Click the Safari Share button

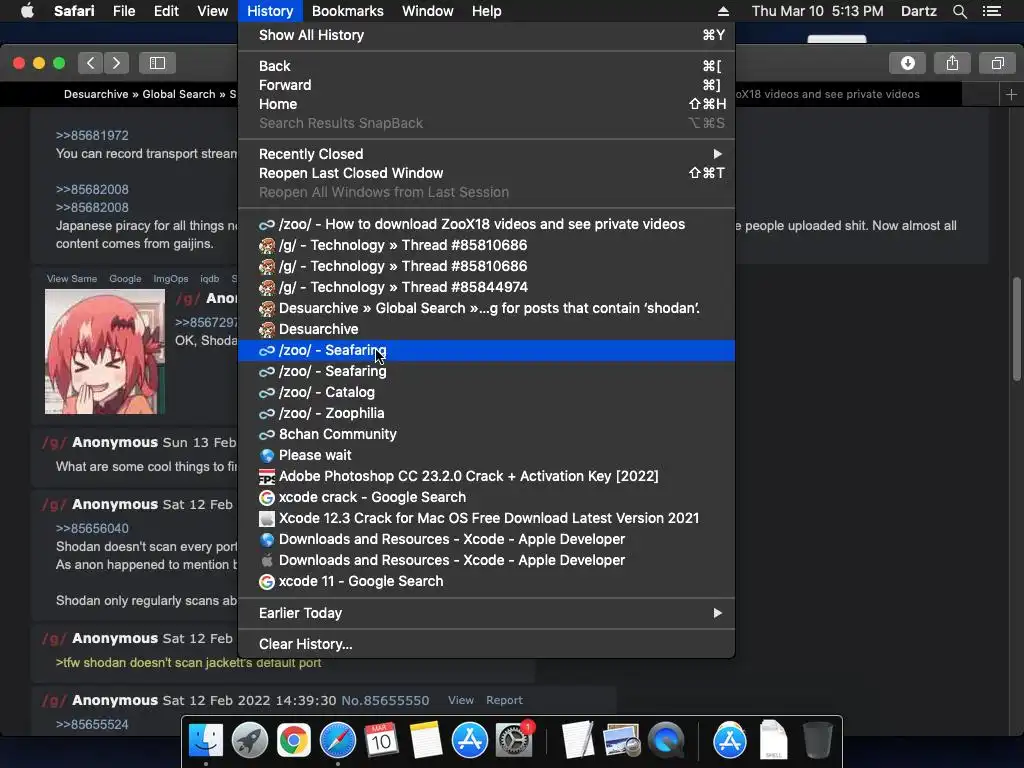[952, 63]
